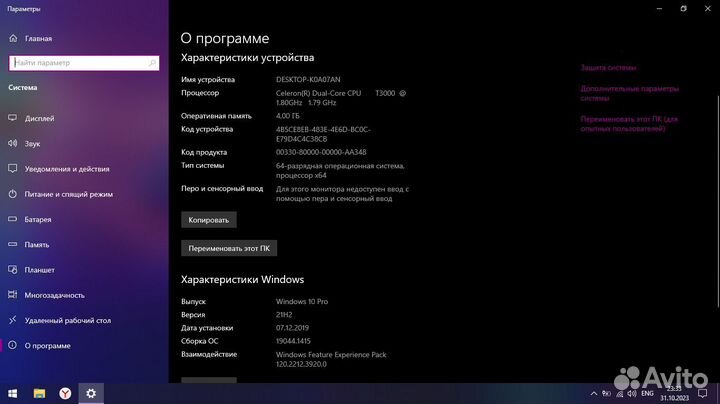Click product code 00330-80000-00000-AA348
The image size is (720, 404).
point(321,152)
